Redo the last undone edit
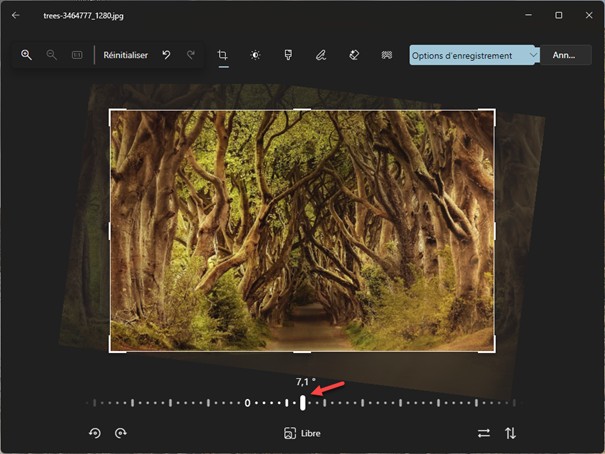The height and width of the screenshot is (454, 605). [x=191, y=55]
